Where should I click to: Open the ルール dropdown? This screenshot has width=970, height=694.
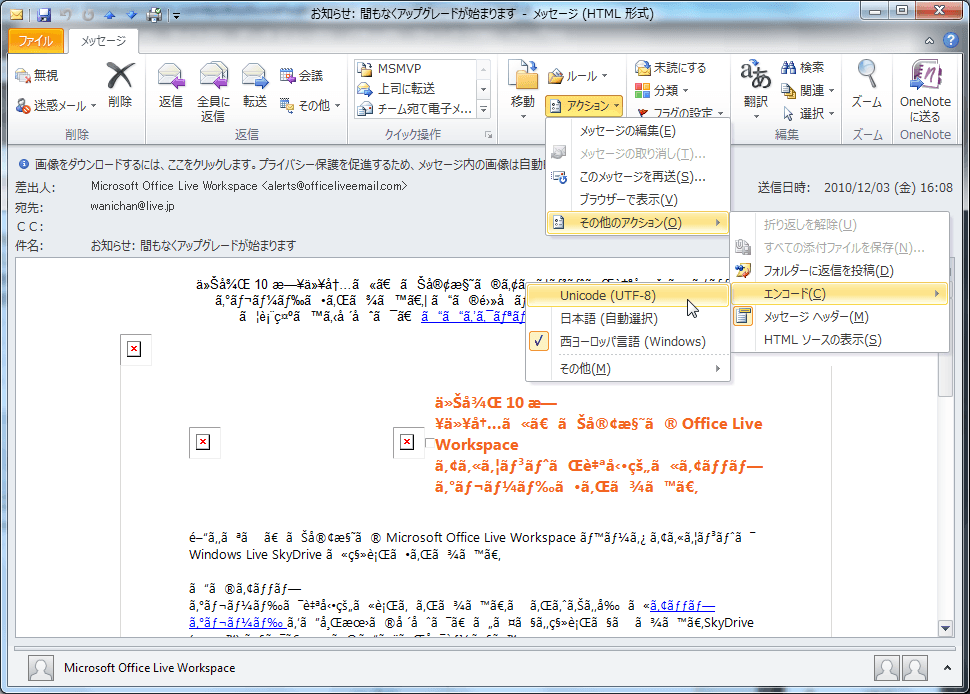click(578, 76)
